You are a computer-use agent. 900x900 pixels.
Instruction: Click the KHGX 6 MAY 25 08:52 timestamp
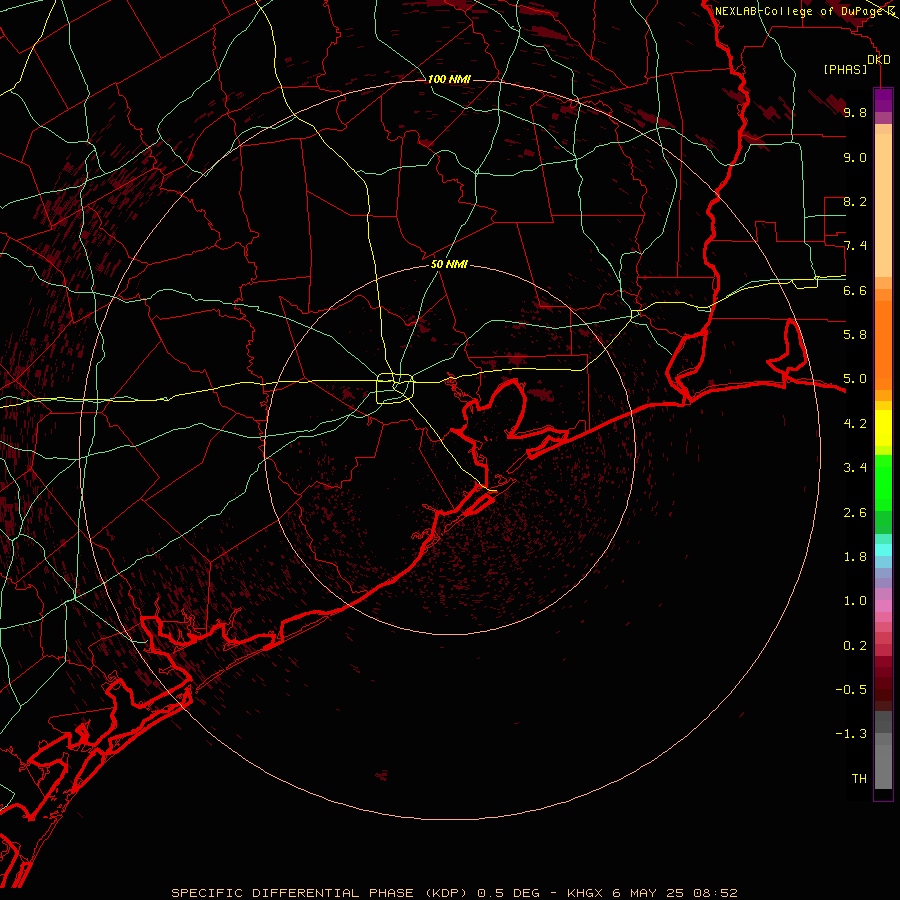[x=652, y=893]
